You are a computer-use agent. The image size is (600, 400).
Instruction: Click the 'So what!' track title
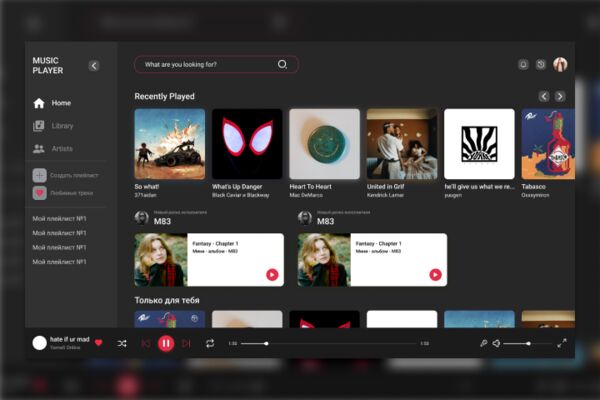pyautogui.click(x=147, y=187)
